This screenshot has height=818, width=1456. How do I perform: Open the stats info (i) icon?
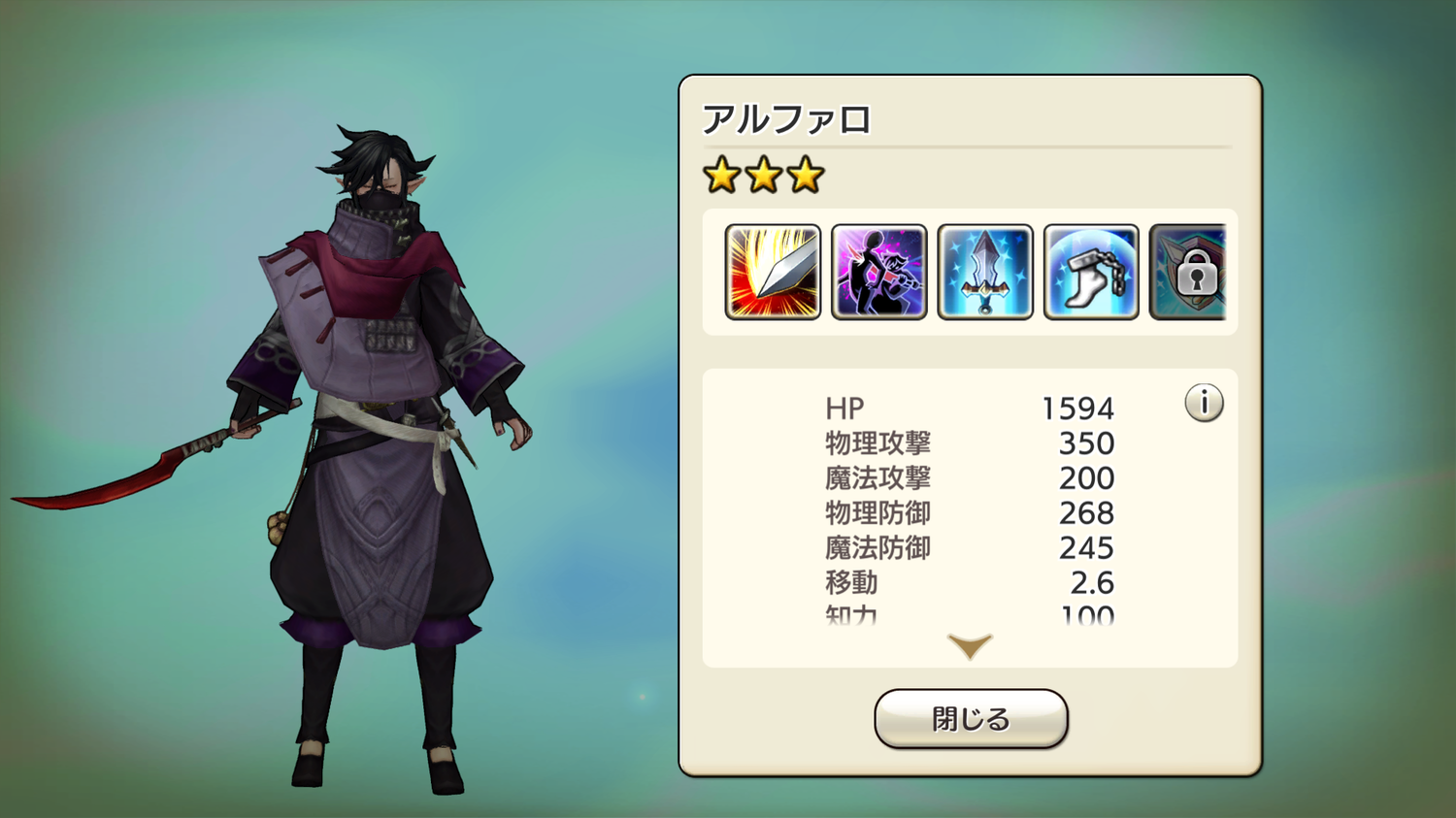[x=1204, y=403]
